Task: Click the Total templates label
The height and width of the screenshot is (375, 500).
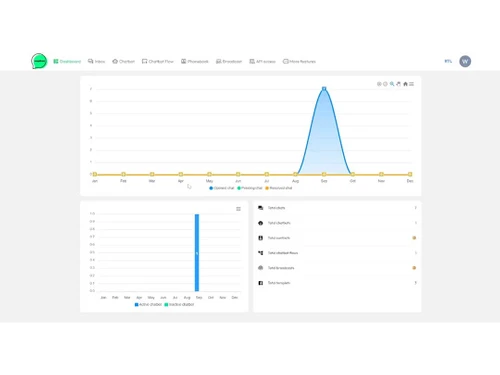Action: tap(279, 283)
